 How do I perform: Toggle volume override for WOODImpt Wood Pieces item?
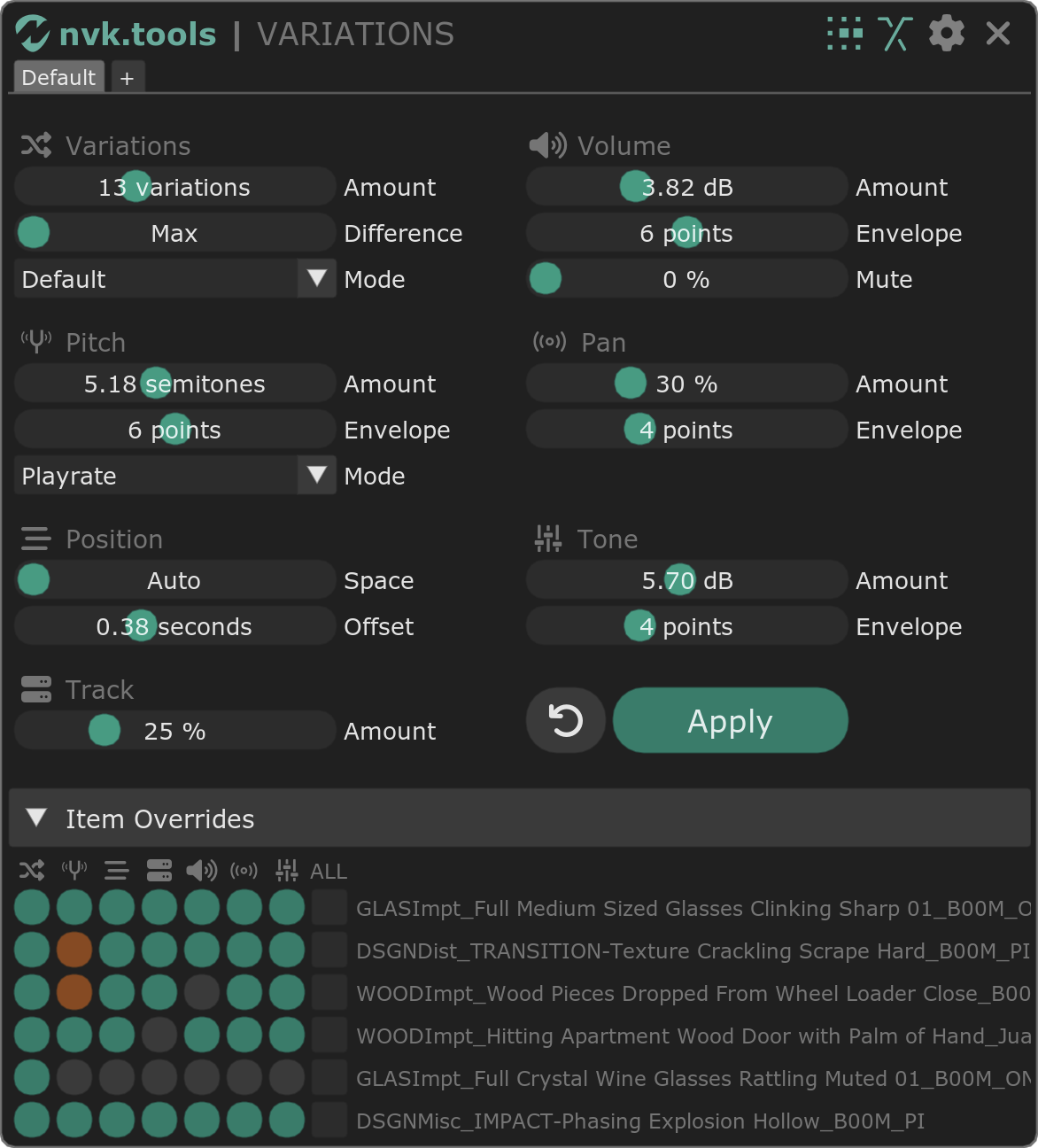click(202, 993)
